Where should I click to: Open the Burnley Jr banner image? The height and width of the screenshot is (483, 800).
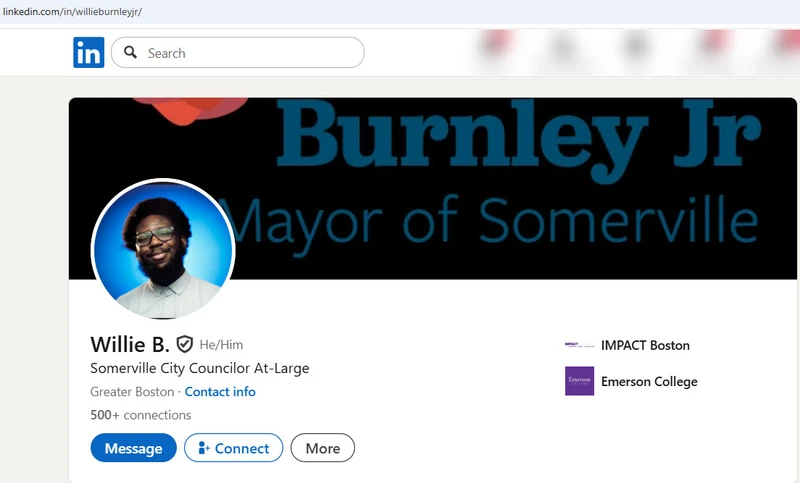pos(433,188)
